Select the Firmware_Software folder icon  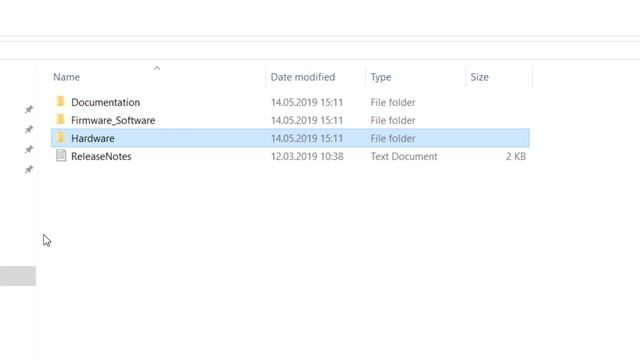[61, 119]
